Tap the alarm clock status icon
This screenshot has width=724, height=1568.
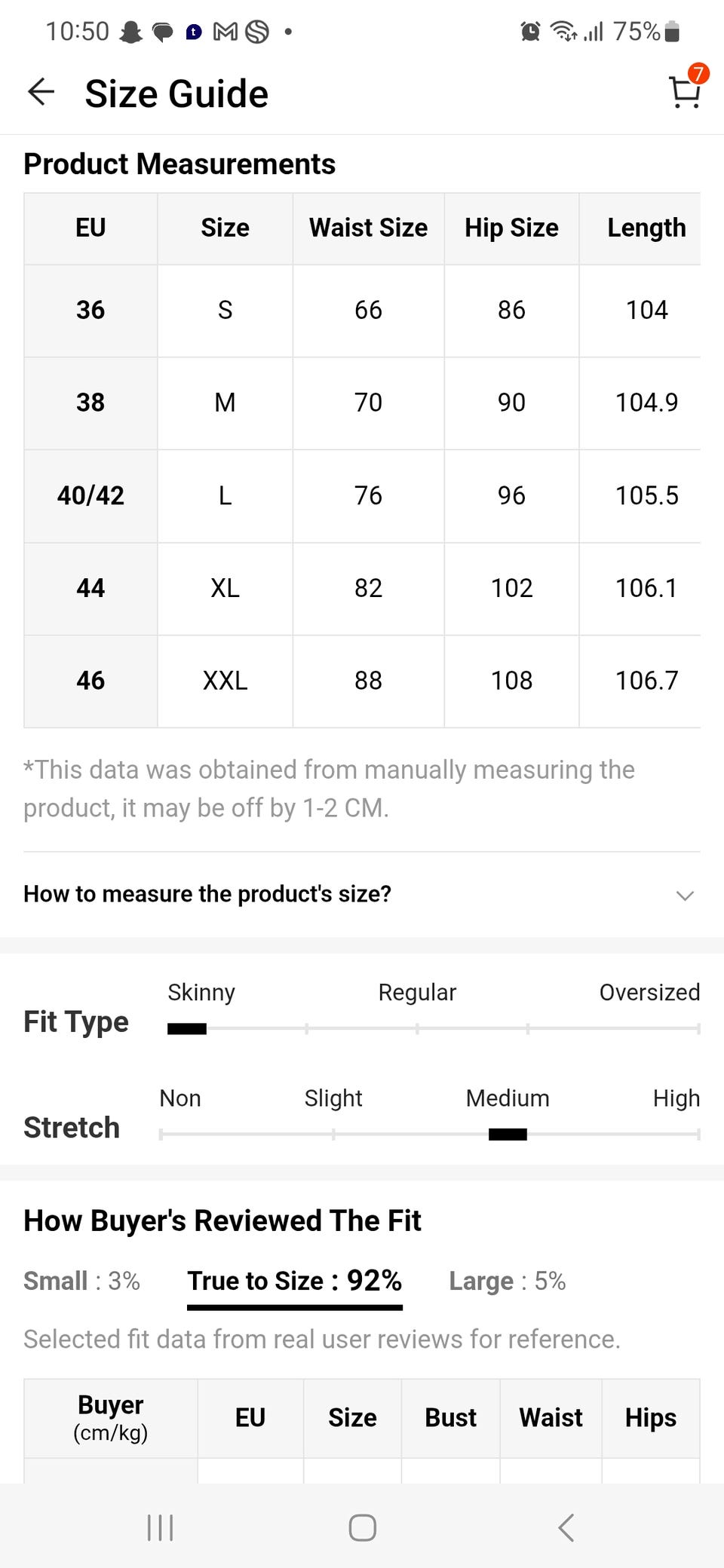click(x=530, y=32)
